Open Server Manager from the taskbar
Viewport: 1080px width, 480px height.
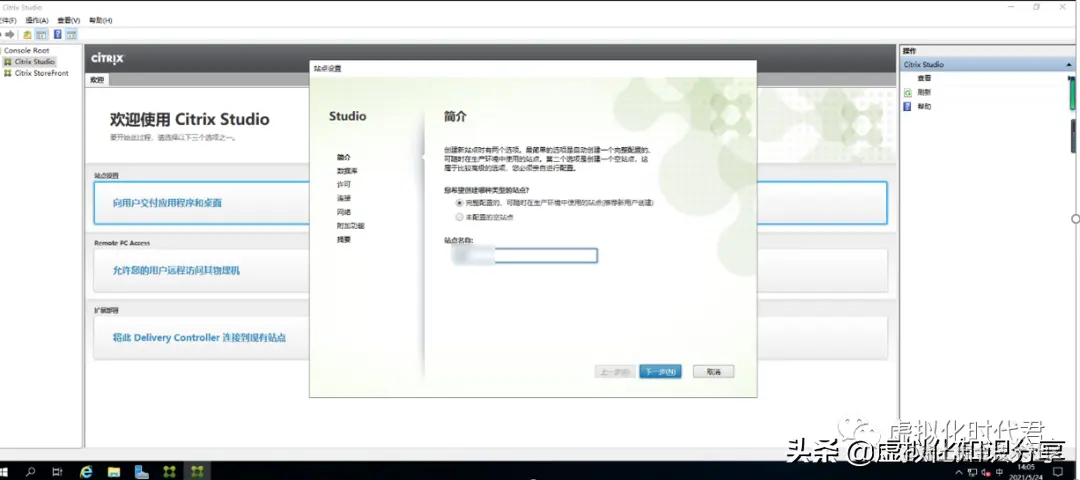coord(142,472)
